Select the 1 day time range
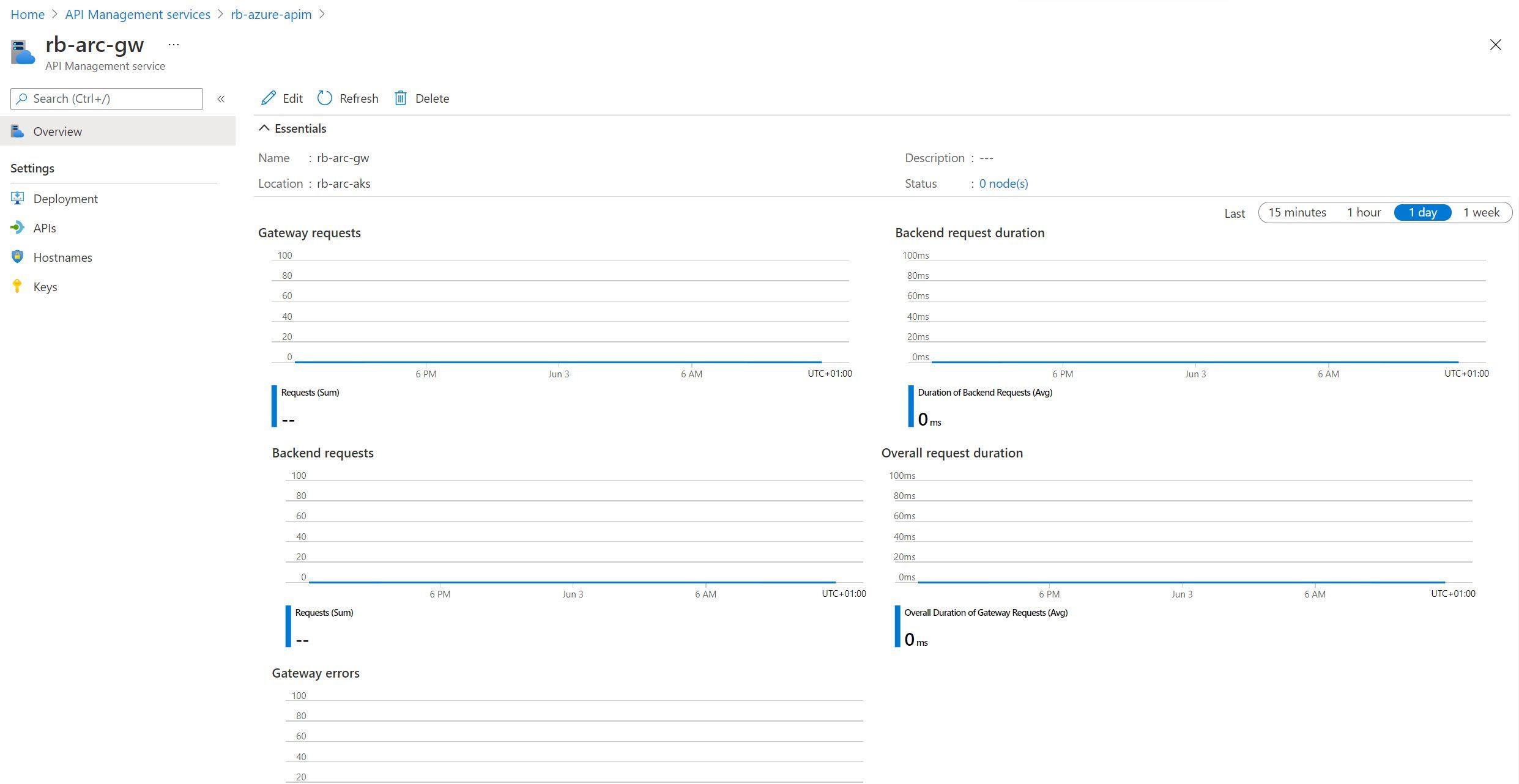Image resolution: width=1519 pixels, height=784 pixels. click(x=1422, y=212)
